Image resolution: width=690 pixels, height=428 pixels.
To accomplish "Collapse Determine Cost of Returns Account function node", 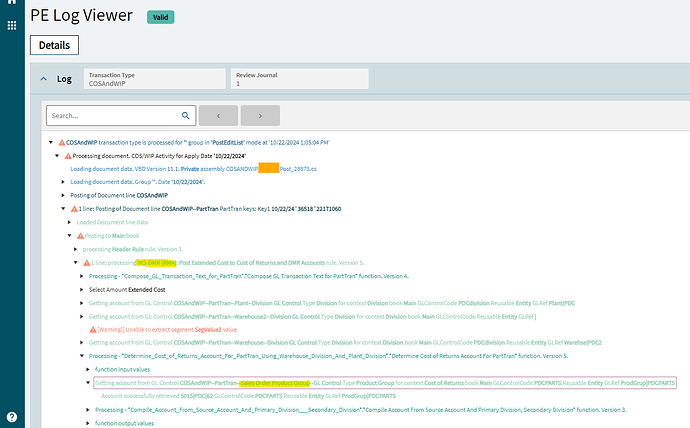I will click(81, 356).
